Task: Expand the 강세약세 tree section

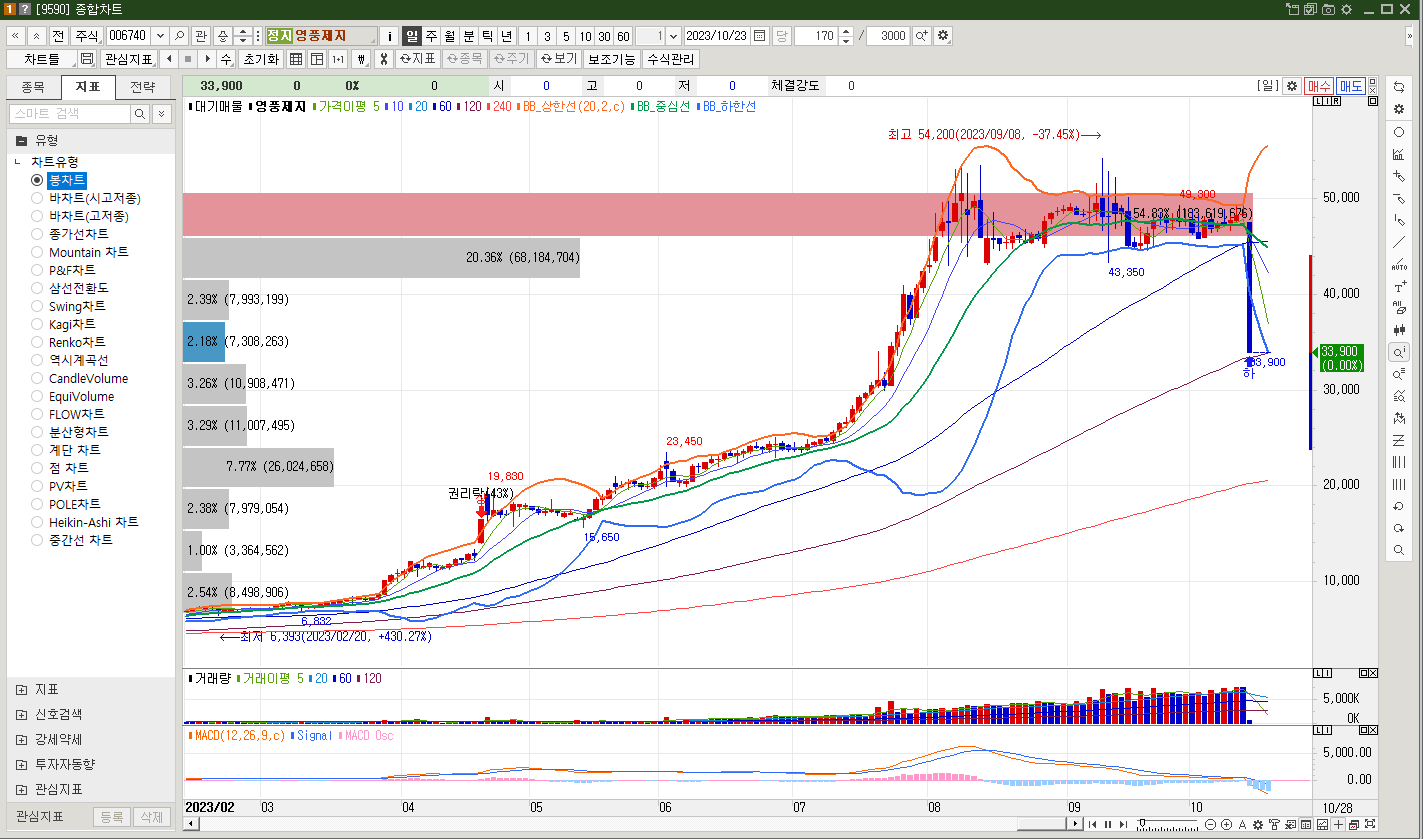Action: [x=22, y=740]
